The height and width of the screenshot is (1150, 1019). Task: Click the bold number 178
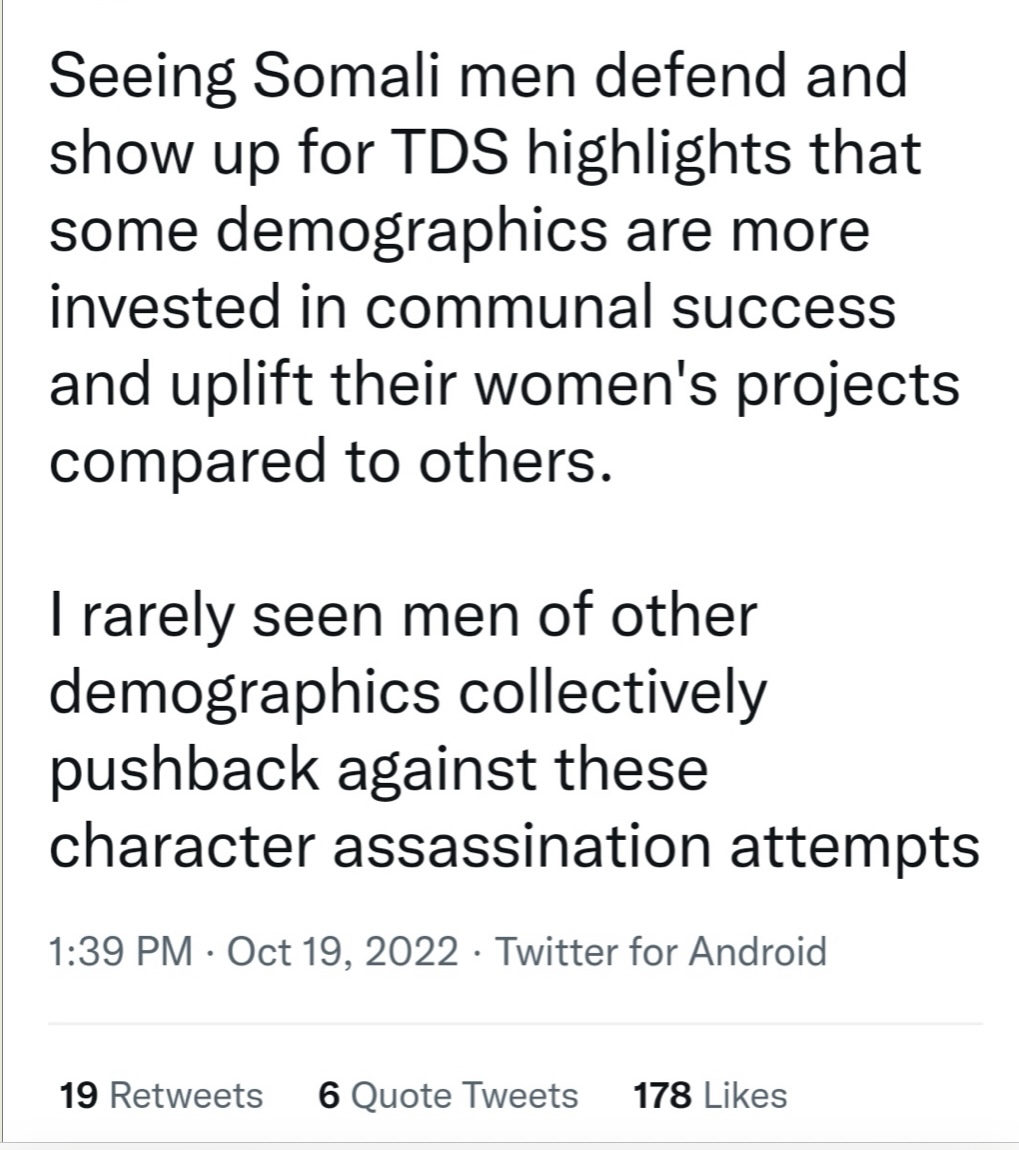coord(662,1095)
